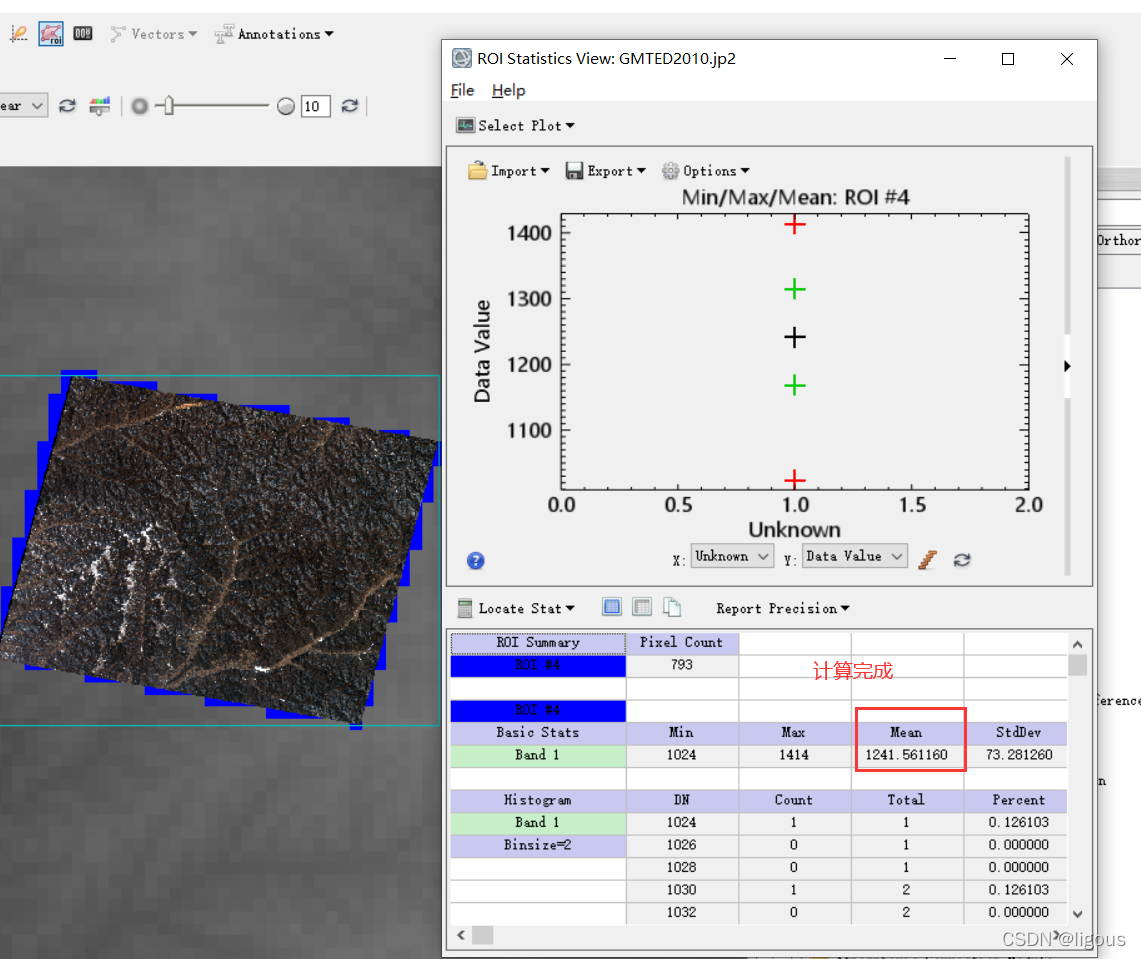The height and width of the screenshot is (959, 1141).
Task: Focus the sharpen value field showing 10
Action: click(315, 107)
